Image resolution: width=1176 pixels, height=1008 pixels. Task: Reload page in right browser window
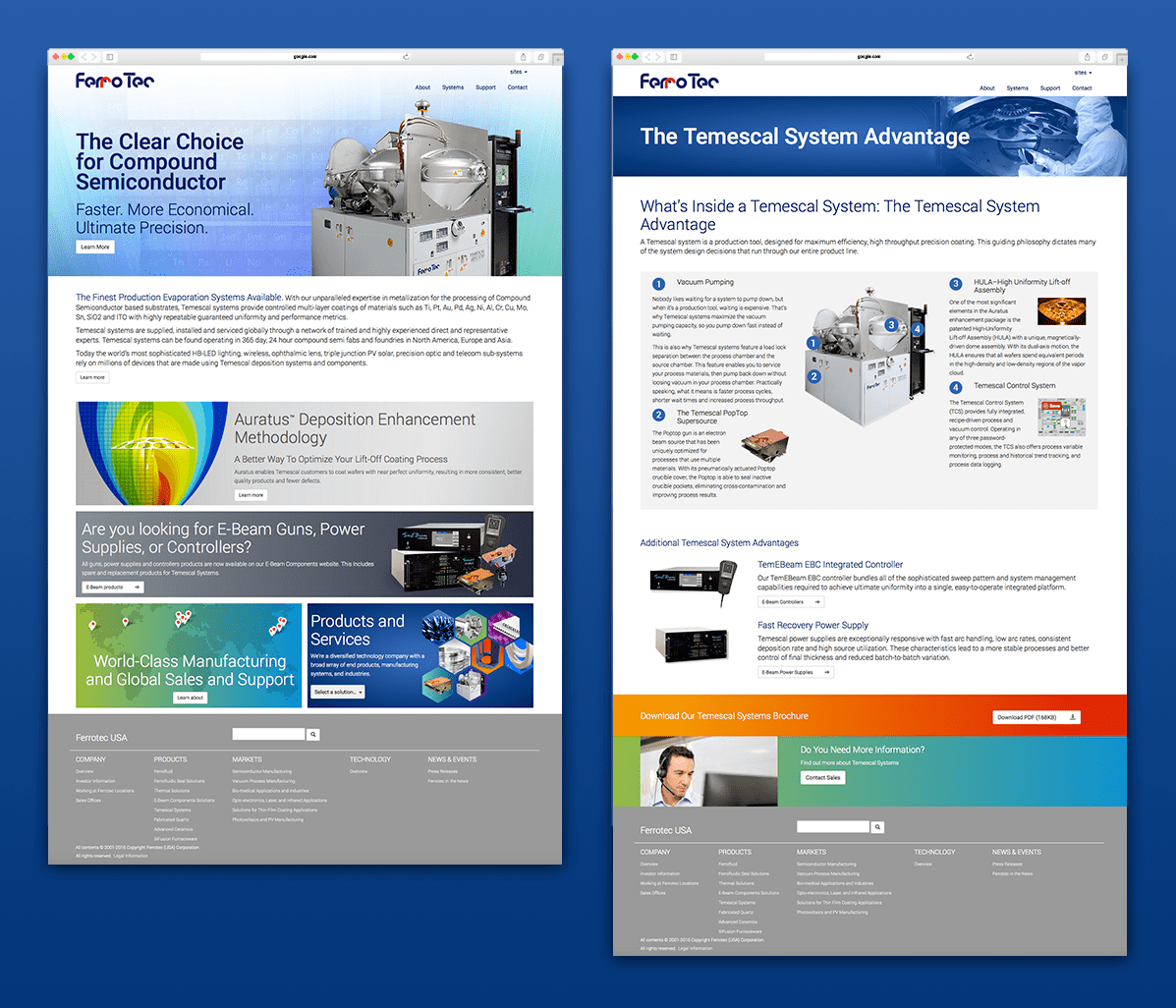[970, 56]
